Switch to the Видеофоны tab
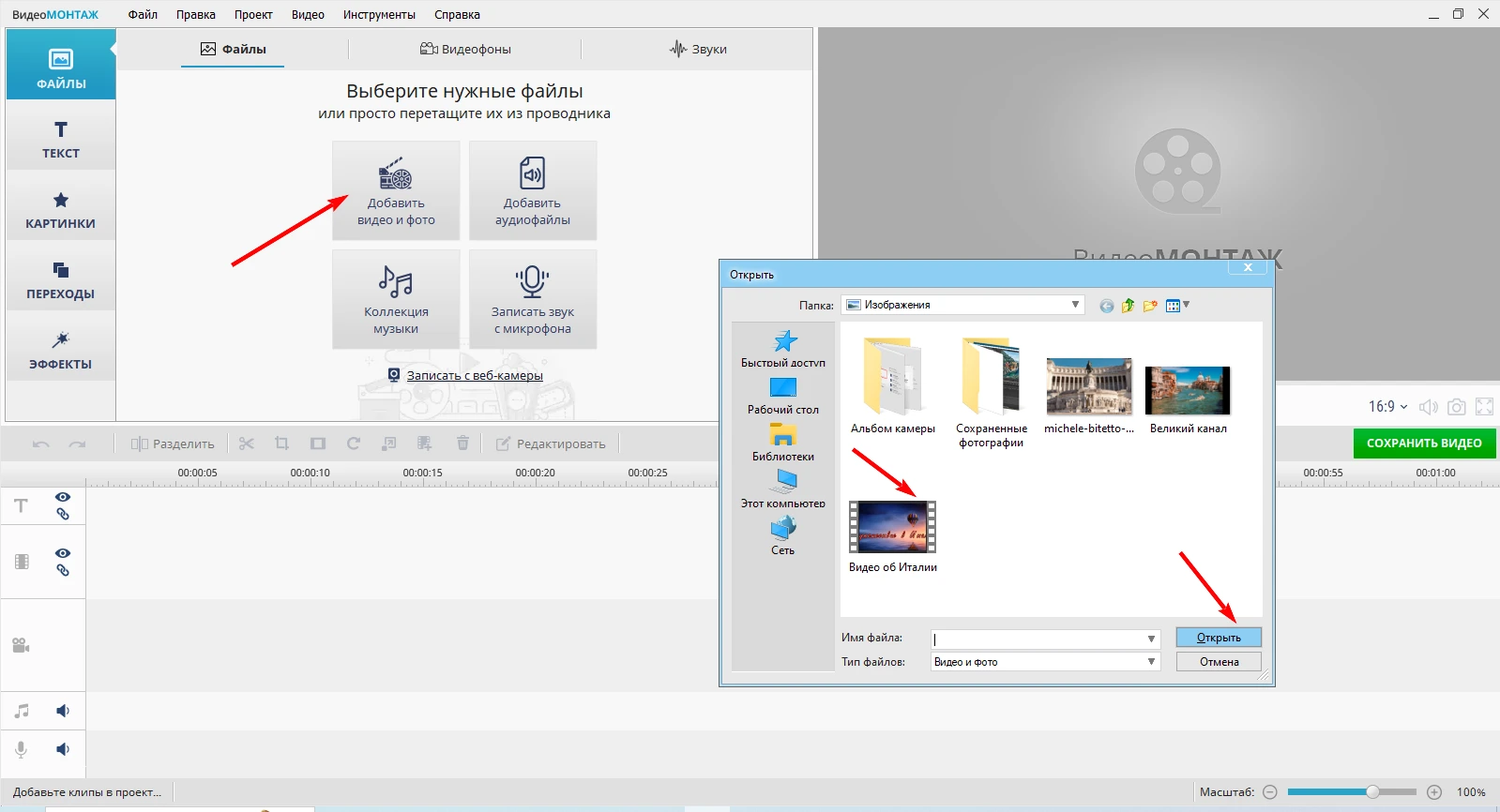This screenshot has height=812, width=1500. pyautogui.click(x=465, y=49)
